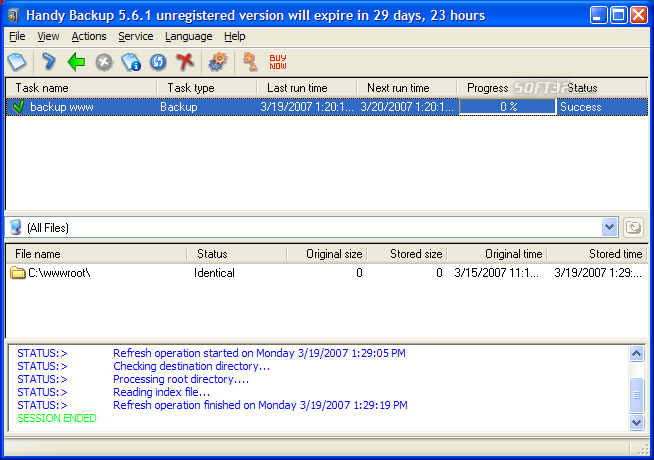
Task: Sort by Stored time column
Action: point(597,254)
